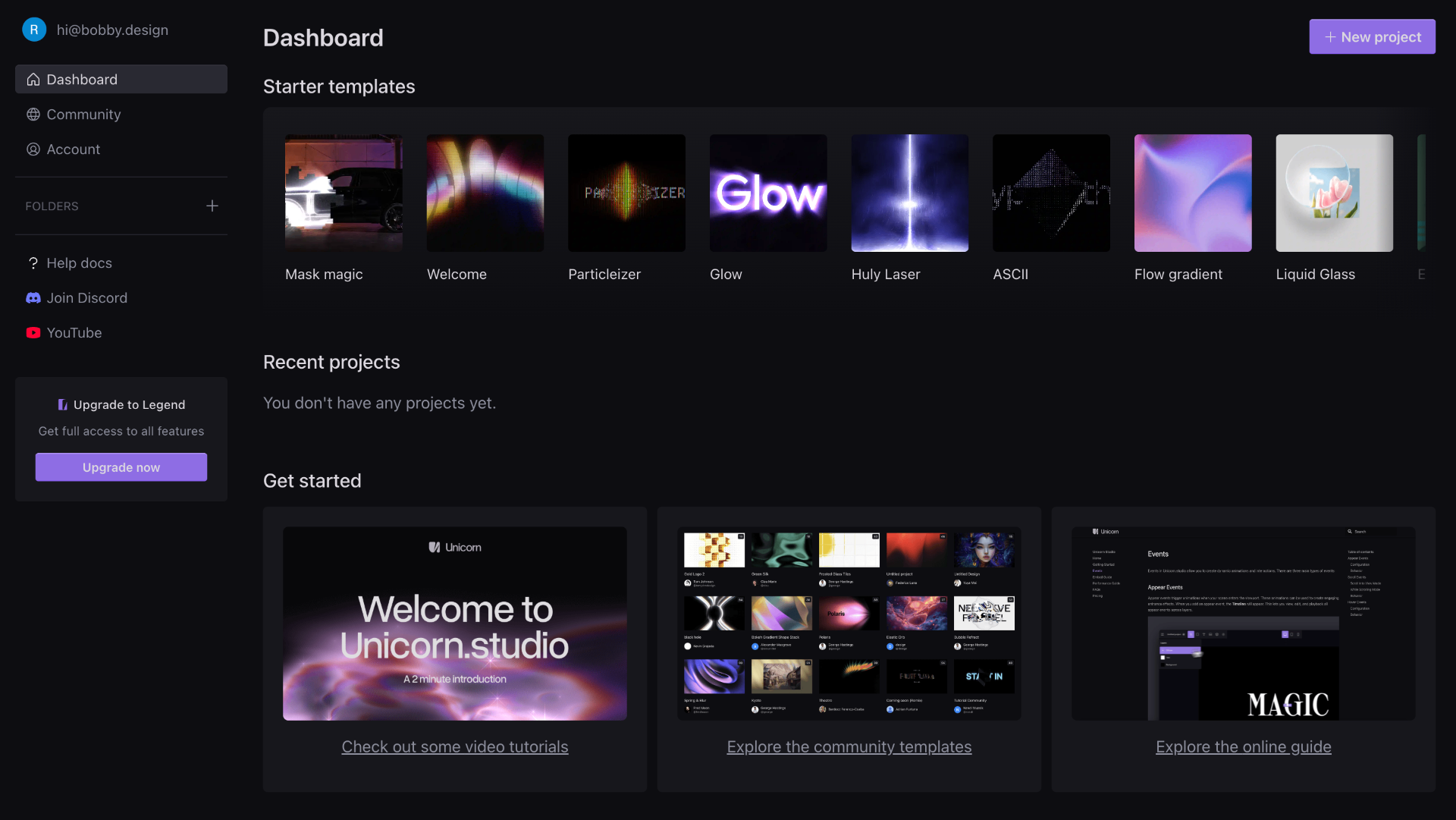Choose the ASCII template
This screenshot has height=820, width=1456.
(1051, 193)
